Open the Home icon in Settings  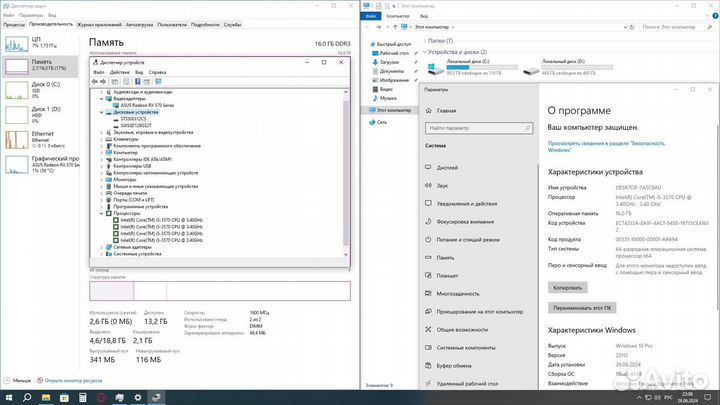pyautogui.click(x=429, y=110)
